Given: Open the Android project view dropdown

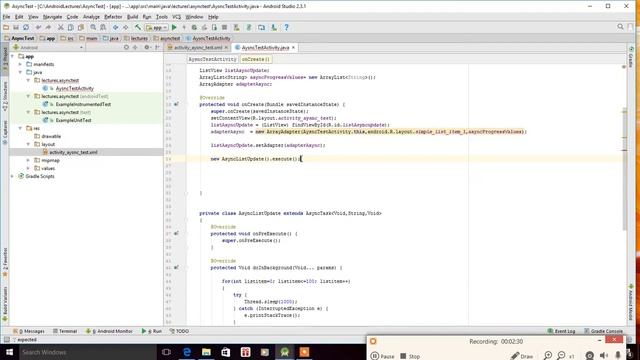Looking at the screenshot, I should coord(48,47).
